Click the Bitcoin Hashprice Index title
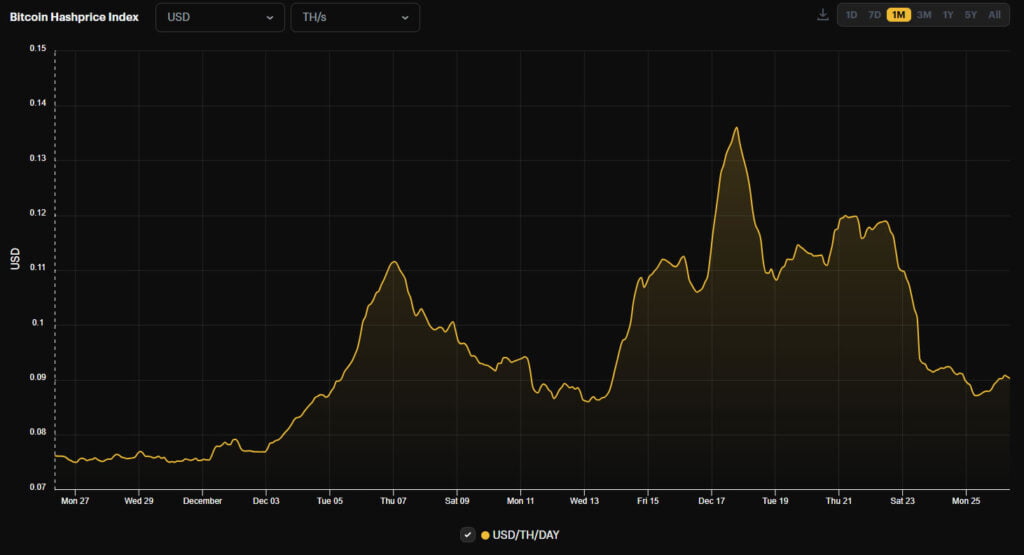The image size is (1024, 555). (x=74, y=17)
